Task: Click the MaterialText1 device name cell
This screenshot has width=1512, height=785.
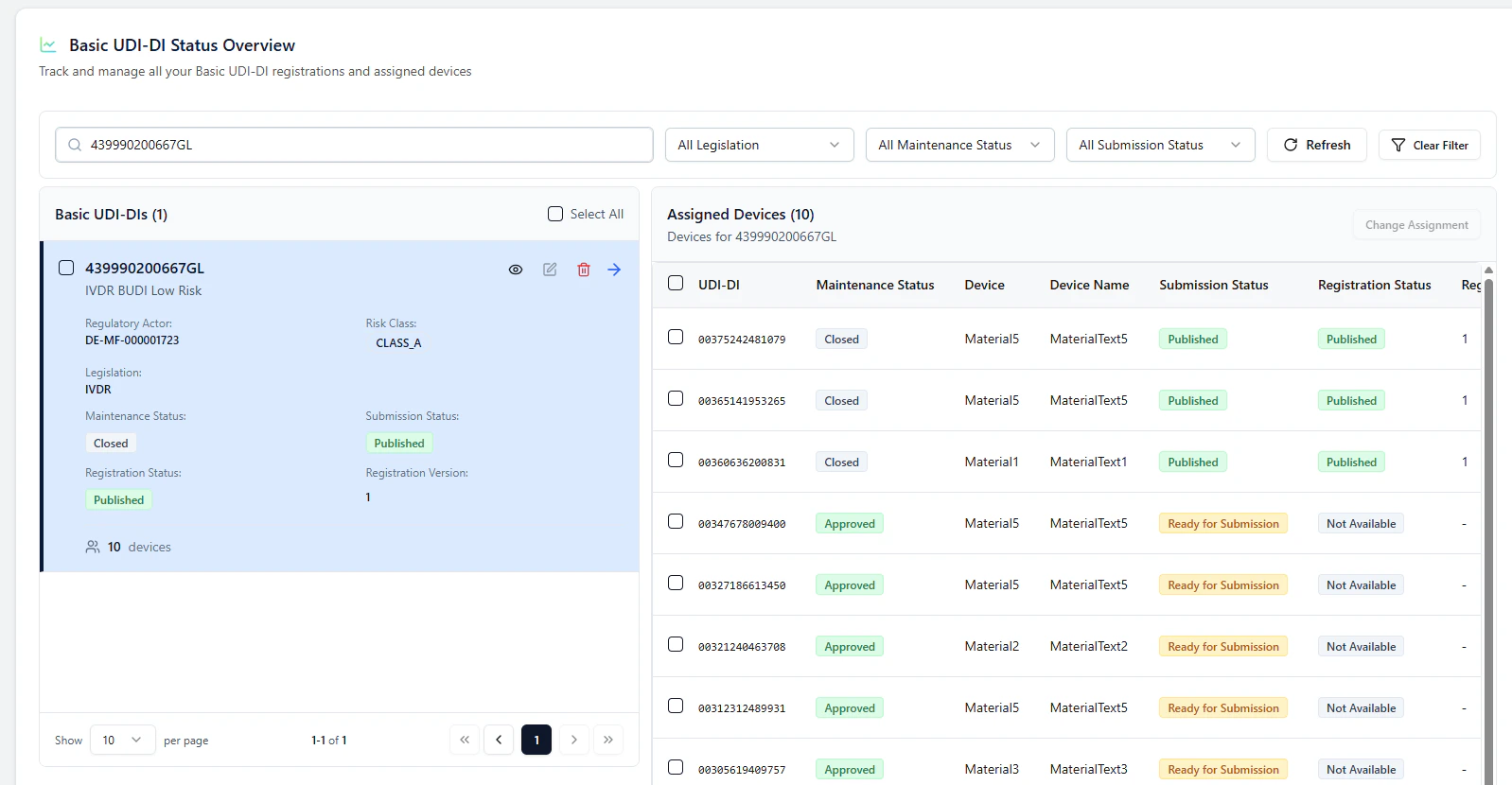Action: point(1088,462)
